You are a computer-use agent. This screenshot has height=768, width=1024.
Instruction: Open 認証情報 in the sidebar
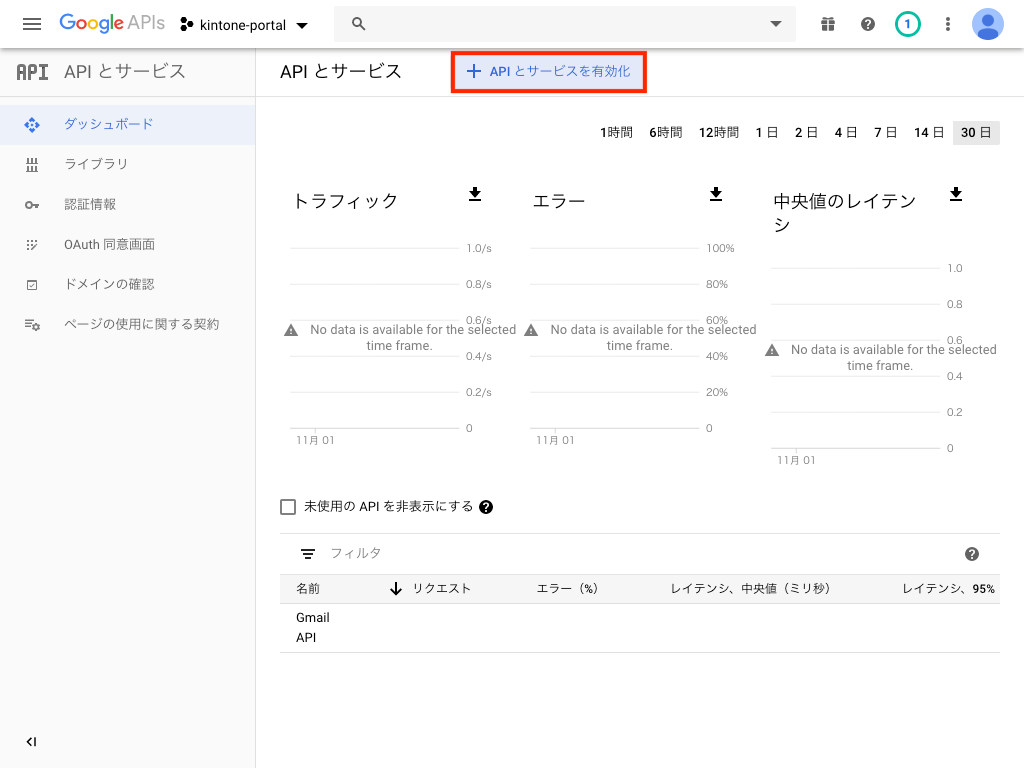(x=90, y=204)
